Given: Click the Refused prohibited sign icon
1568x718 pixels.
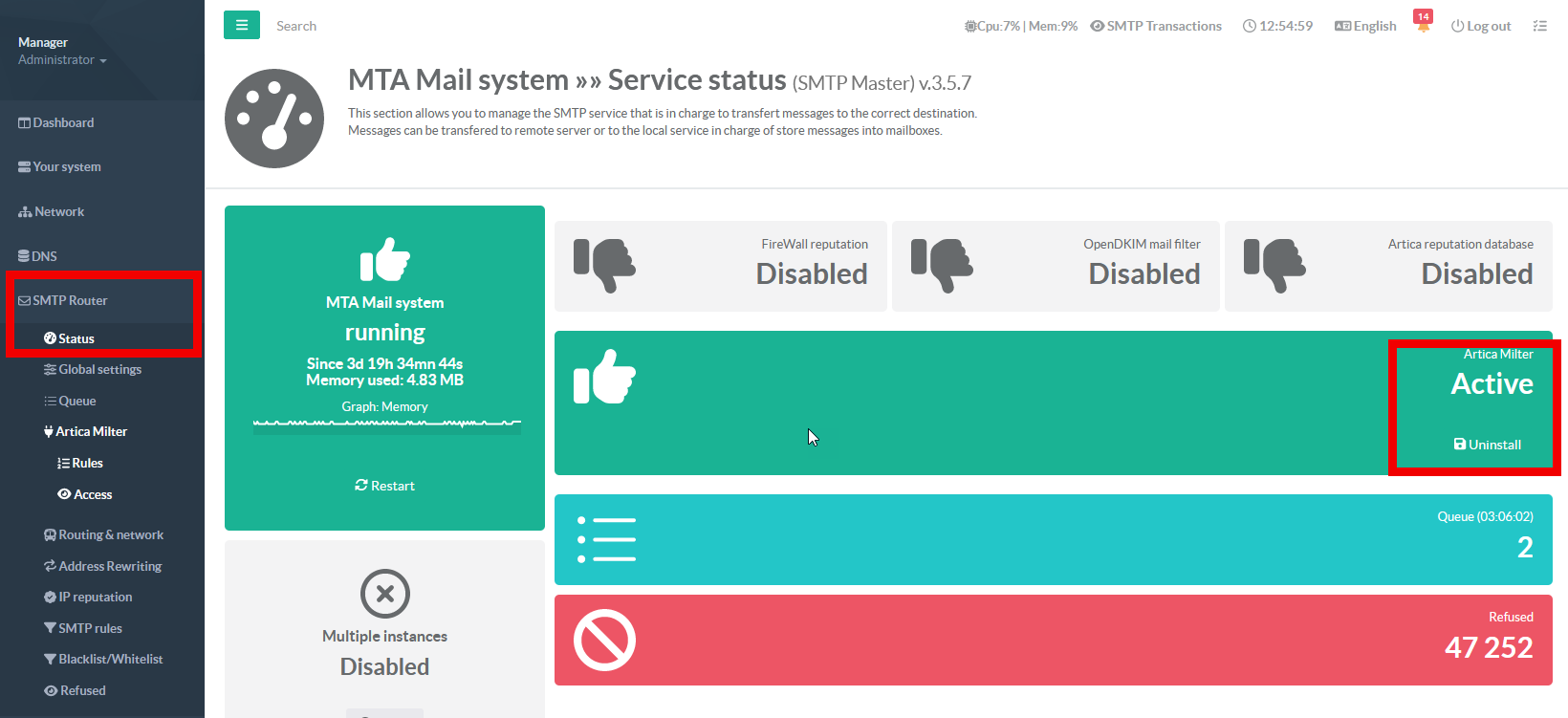Looking at the screenshot, I should click(604, 640).
